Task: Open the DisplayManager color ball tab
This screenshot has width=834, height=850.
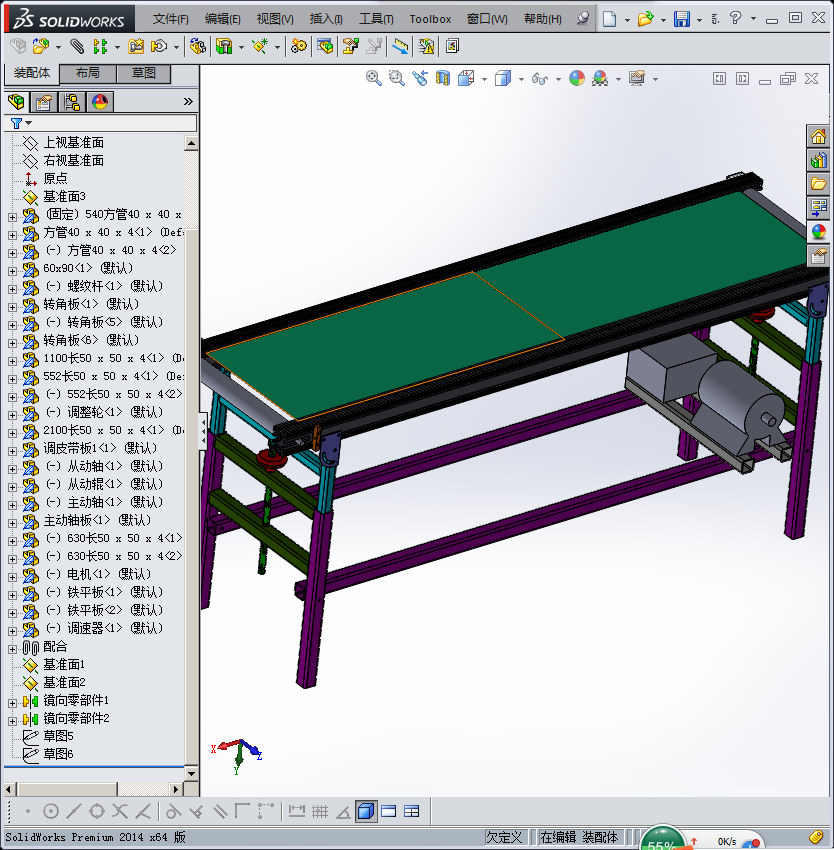Action: (x=100, y=101)
